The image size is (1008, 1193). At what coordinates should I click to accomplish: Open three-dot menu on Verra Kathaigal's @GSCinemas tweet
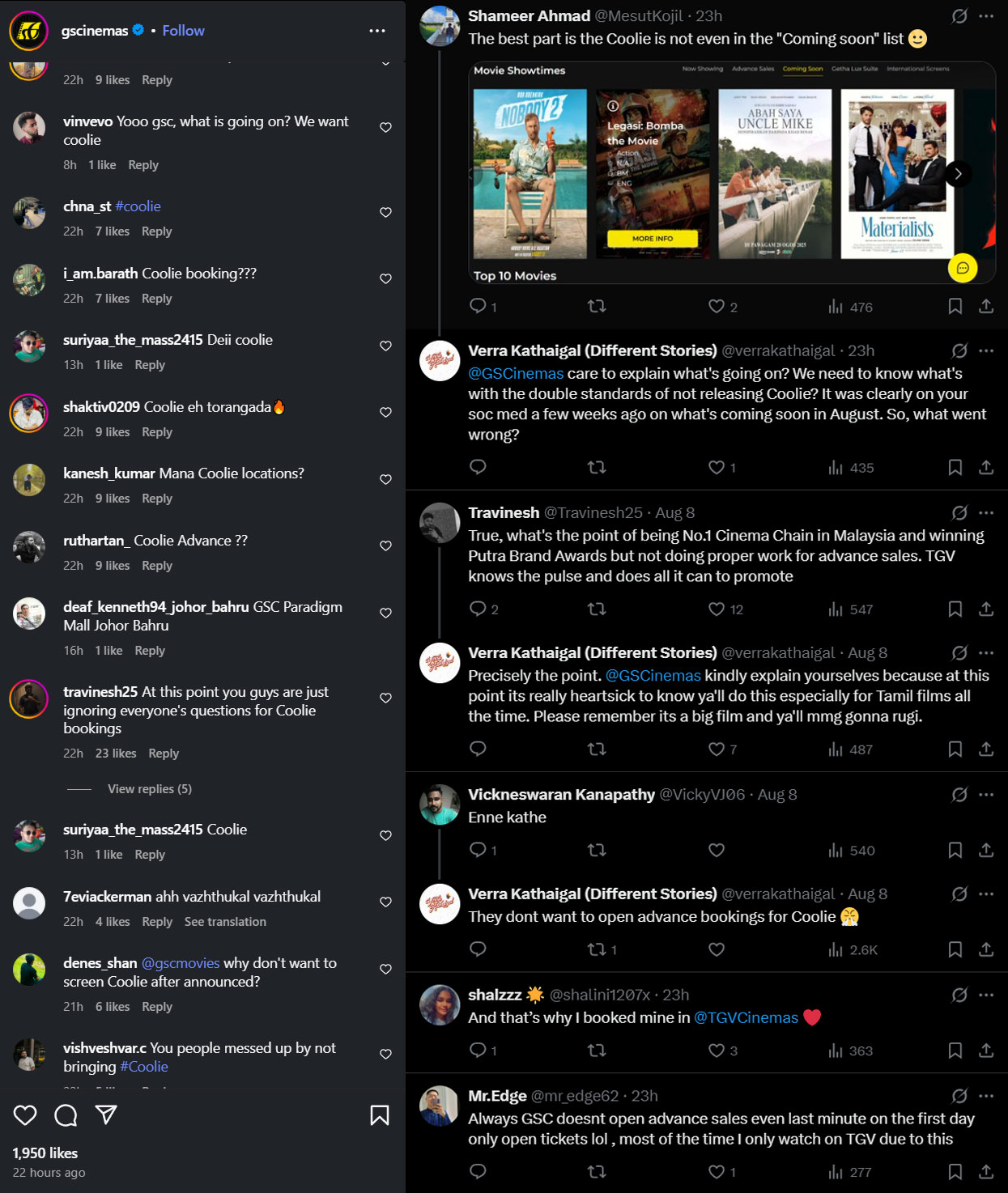pyautogui.click(x=986, y=350)
